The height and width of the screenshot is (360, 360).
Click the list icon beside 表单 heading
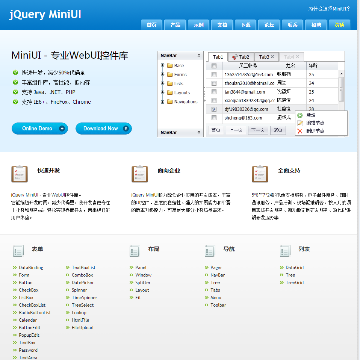click(18, 251)
